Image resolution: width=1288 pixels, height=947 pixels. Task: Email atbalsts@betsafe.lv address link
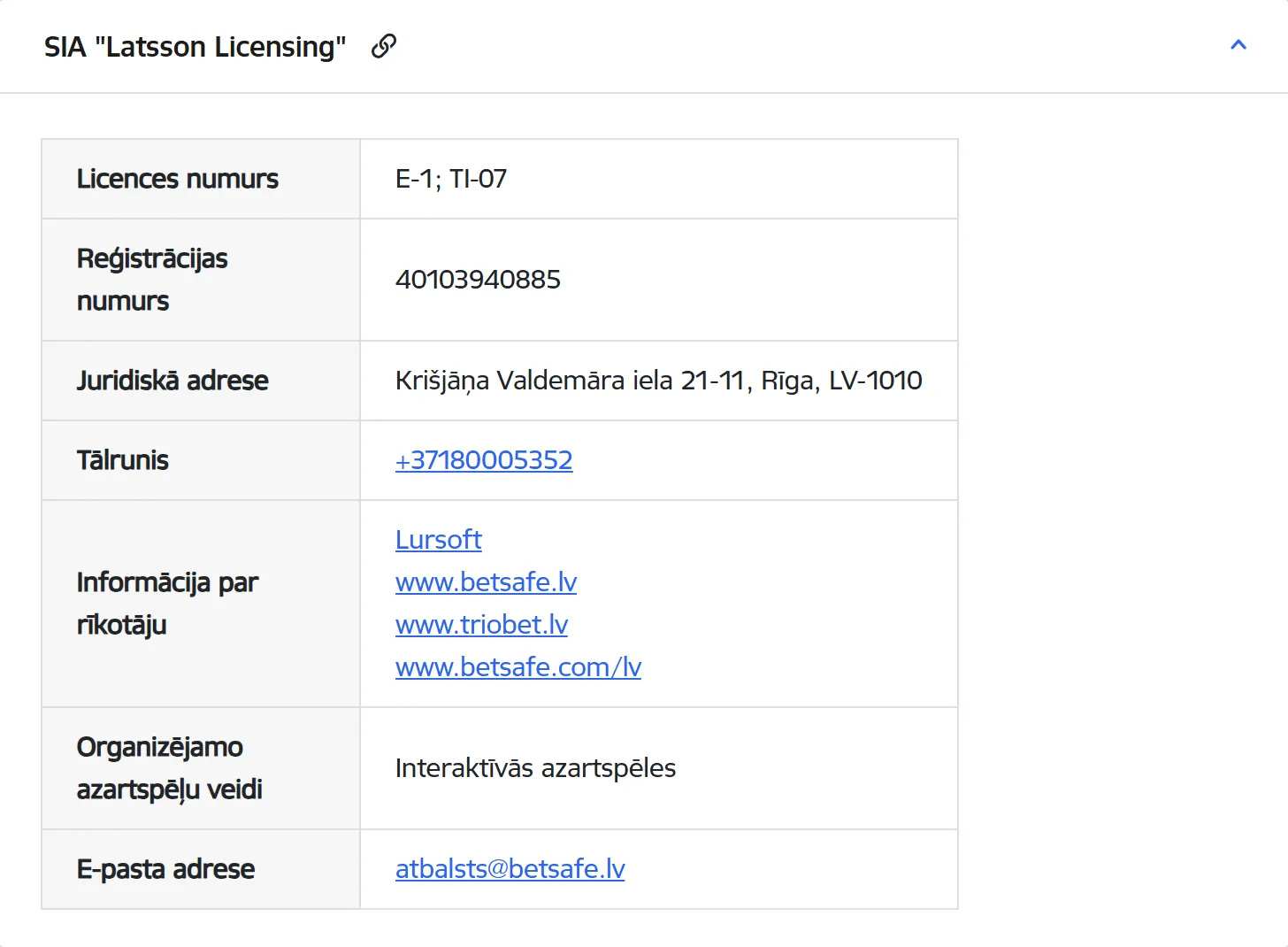pos(510,869)
